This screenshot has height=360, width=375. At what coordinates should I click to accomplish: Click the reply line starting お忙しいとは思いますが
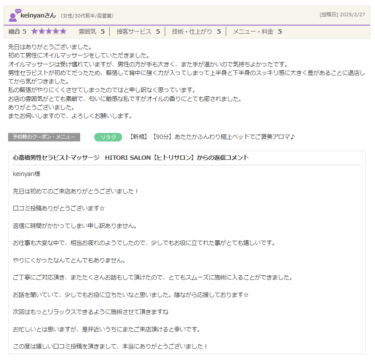pos(107,329)
